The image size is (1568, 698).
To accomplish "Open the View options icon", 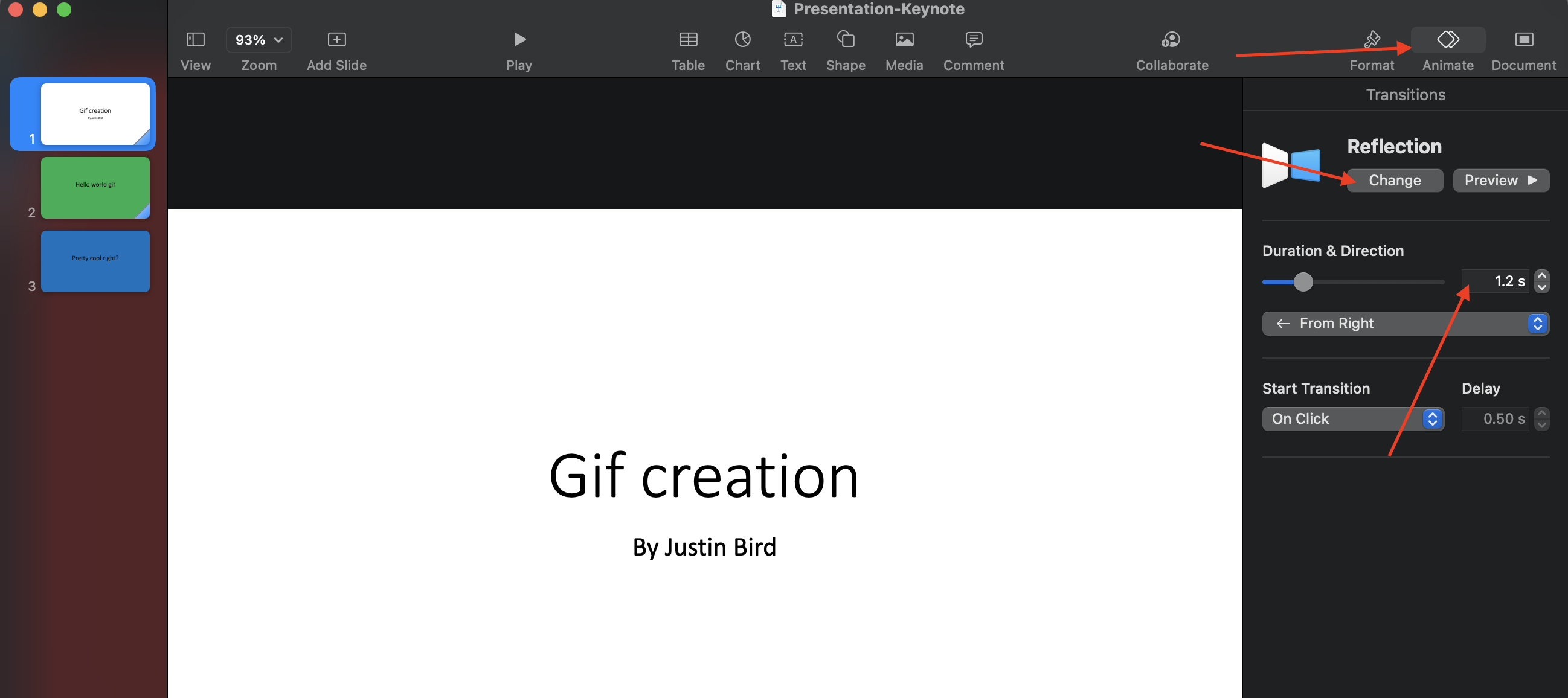I will [195, 40].
